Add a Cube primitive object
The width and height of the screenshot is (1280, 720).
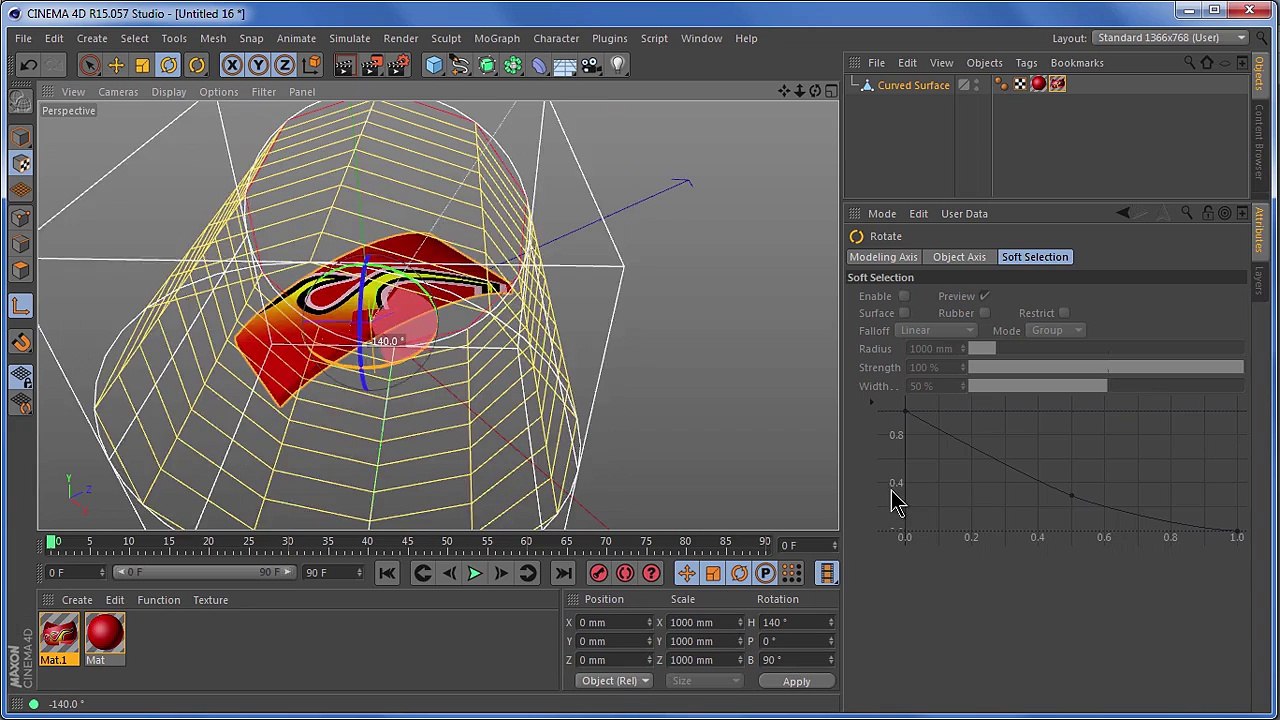click(434, 65)
